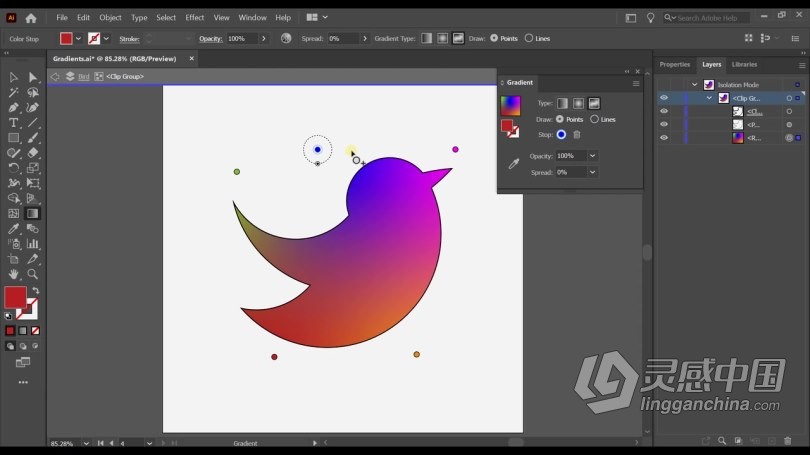Viewport: 810px width, 455px height.
Task: Pick the Column Graph tool
Action: [33, 244]
